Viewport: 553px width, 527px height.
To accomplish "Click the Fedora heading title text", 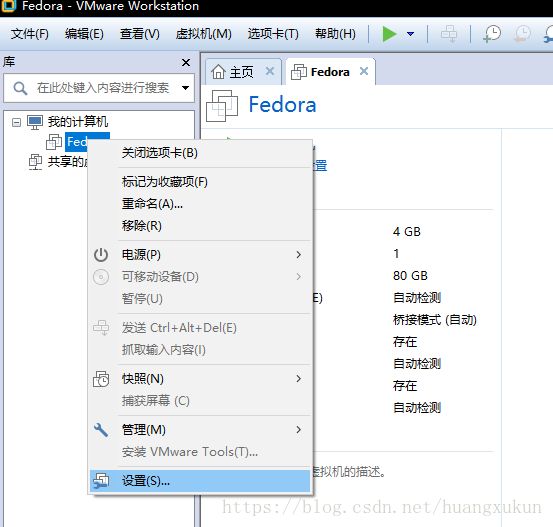I will pyautogui.click(x=282, y=105).
